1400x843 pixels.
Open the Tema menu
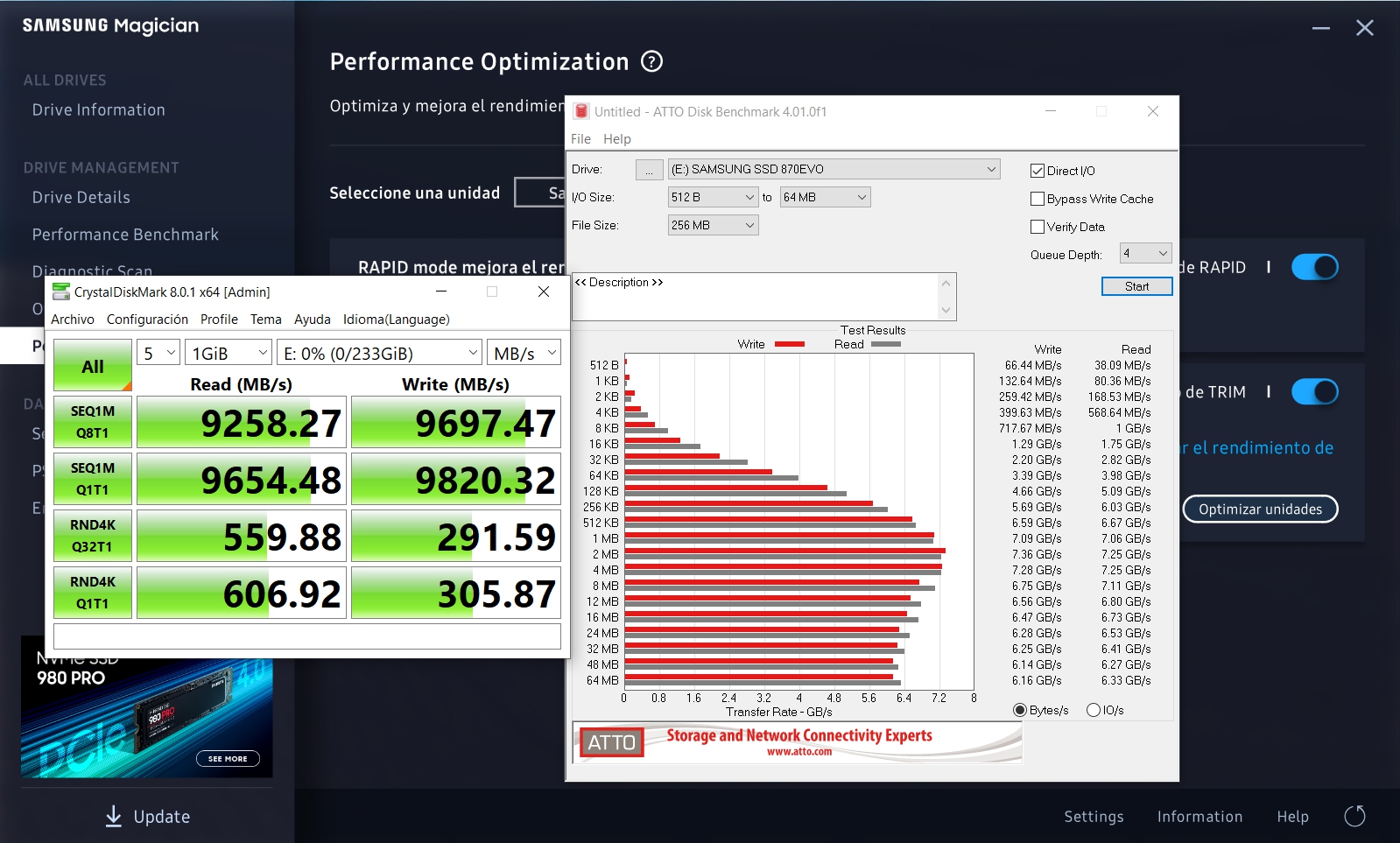click(x=266, y=320)
